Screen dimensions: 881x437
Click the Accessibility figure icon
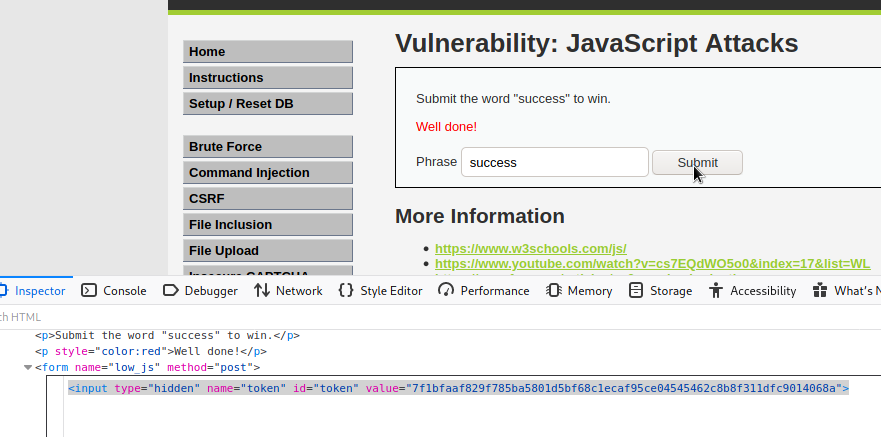(716, 290)
